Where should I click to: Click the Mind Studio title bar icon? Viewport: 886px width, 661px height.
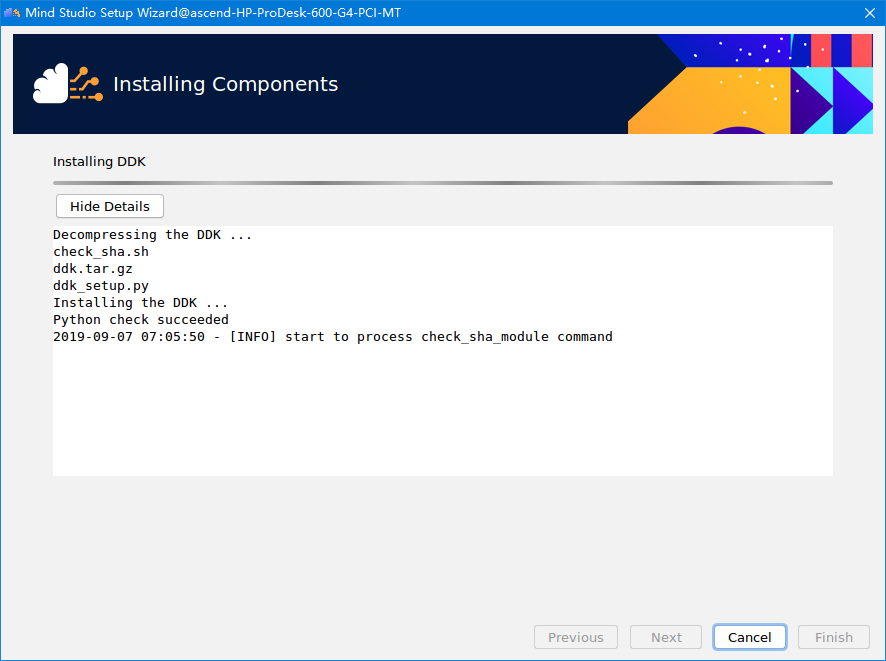pyautogui.click(x=12, y=12)
